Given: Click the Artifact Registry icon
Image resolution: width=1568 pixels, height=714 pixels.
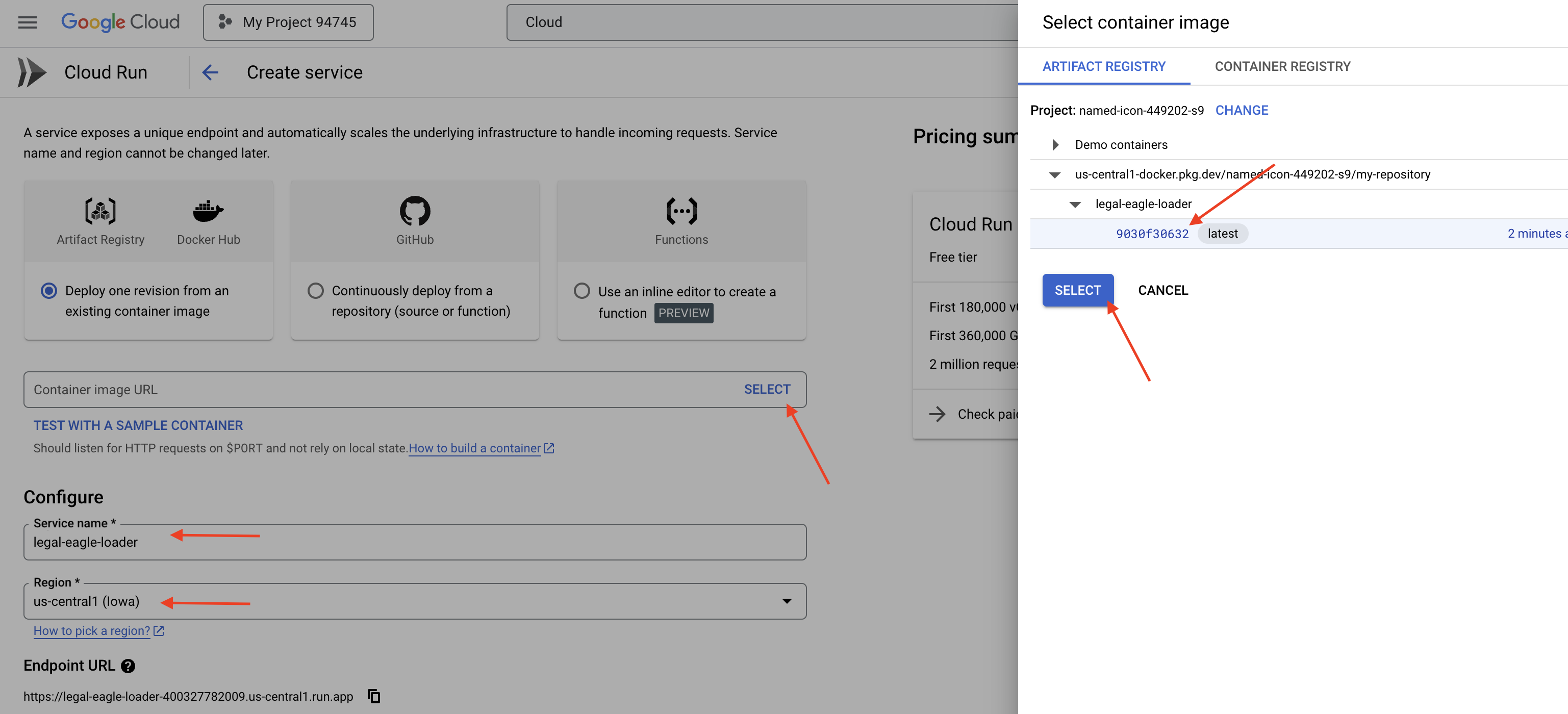Looking at the screenshot, I should click(100, 211).
